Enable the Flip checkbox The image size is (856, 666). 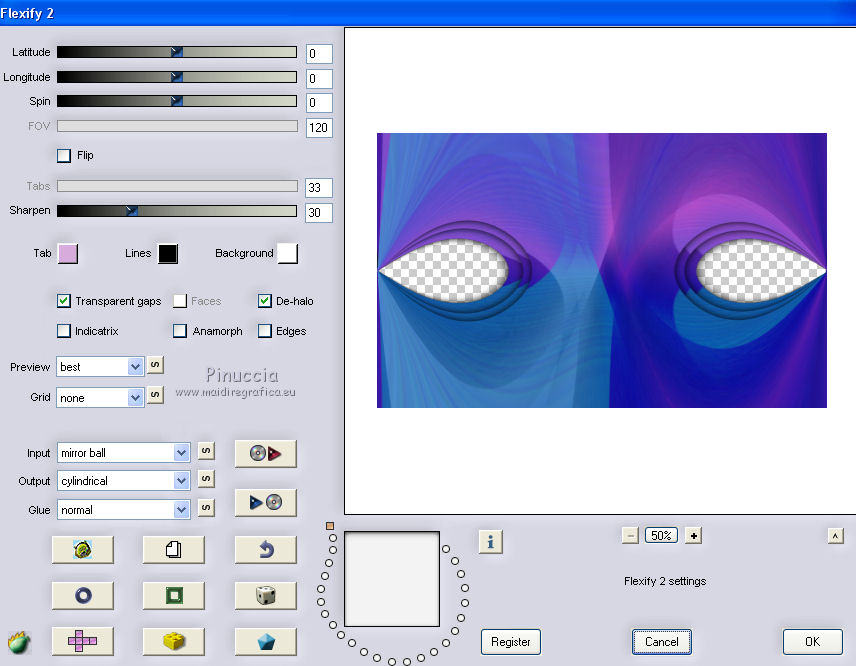[x=64, y=156]
